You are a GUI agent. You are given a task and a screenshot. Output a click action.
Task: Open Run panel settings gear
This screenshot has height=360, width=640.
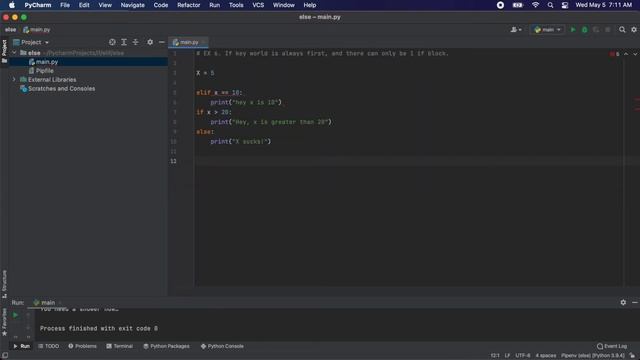click(623, 302)
